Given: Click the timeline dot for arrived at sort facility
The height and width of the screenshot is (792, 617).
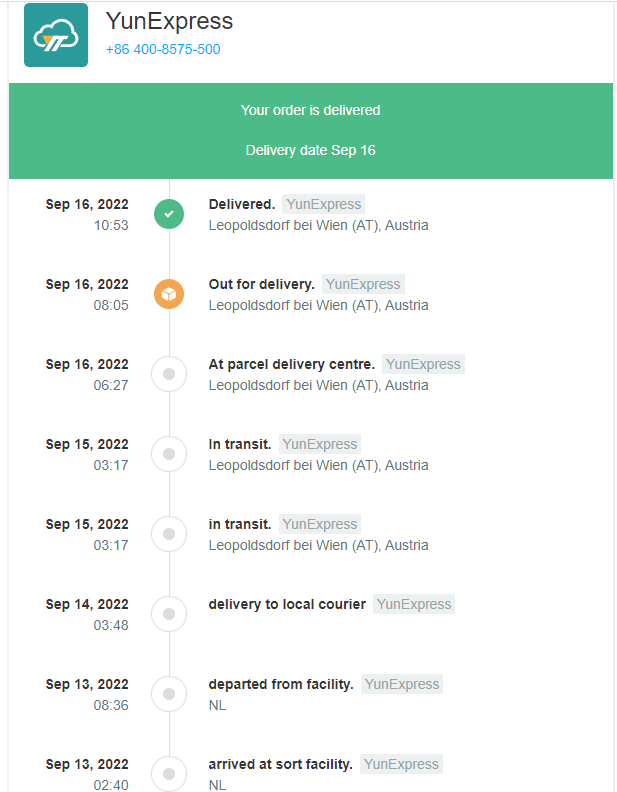Looking at the screenshot, I should [x=169, y=774].
